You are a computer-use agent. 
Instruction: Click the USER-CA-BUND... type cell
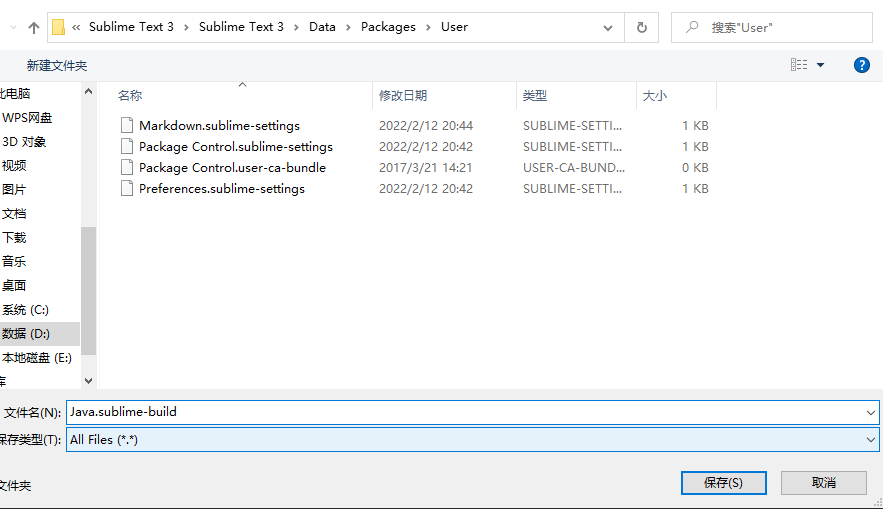tap(574, 168)
